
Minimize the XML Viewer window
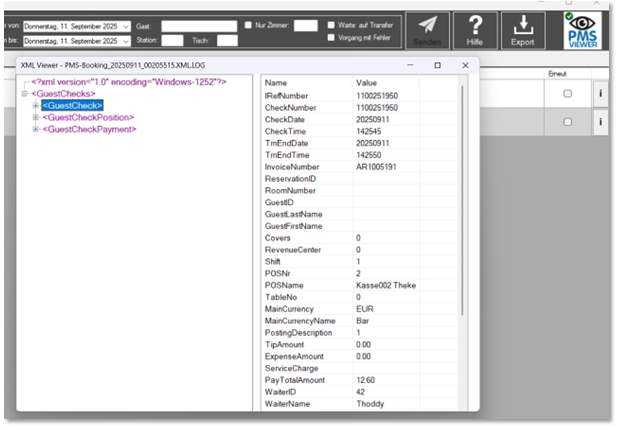coord(410,65)
